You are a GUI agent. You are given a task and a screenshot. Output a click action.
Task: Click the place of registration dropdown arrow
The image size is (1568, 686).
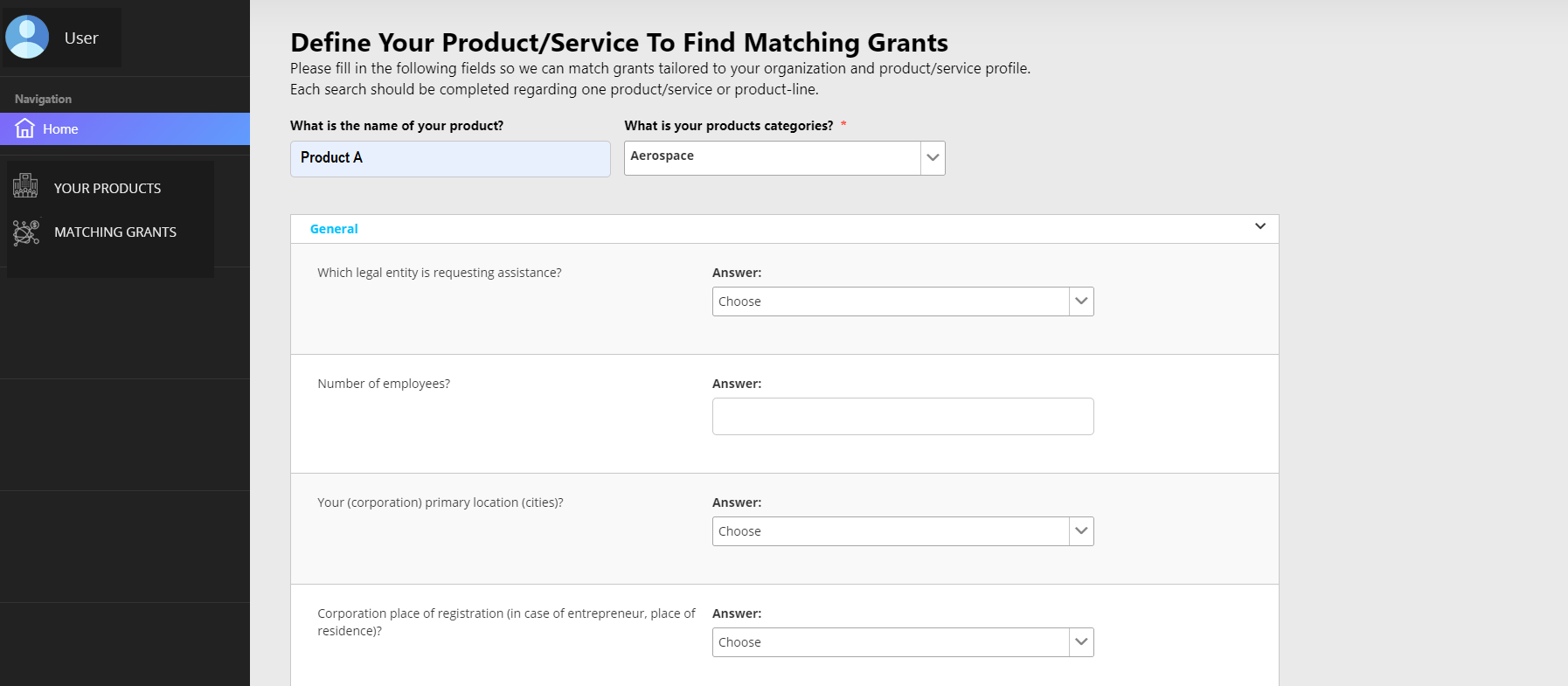pos(1081,642)
